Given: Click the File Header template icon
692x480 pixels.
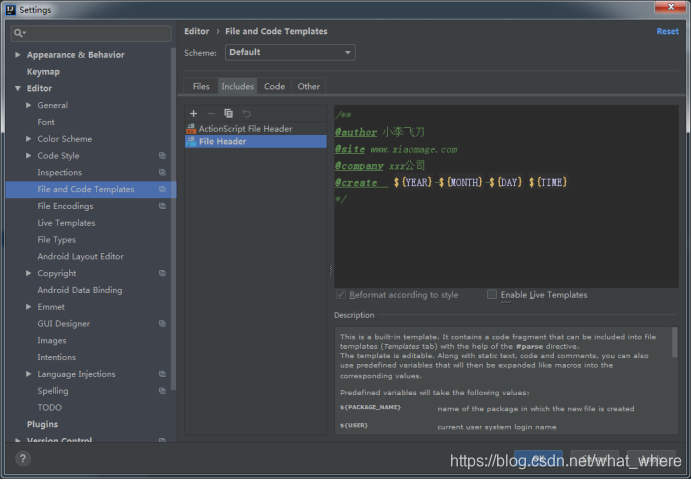Looking at the screenshot, I should pos(191,141).
